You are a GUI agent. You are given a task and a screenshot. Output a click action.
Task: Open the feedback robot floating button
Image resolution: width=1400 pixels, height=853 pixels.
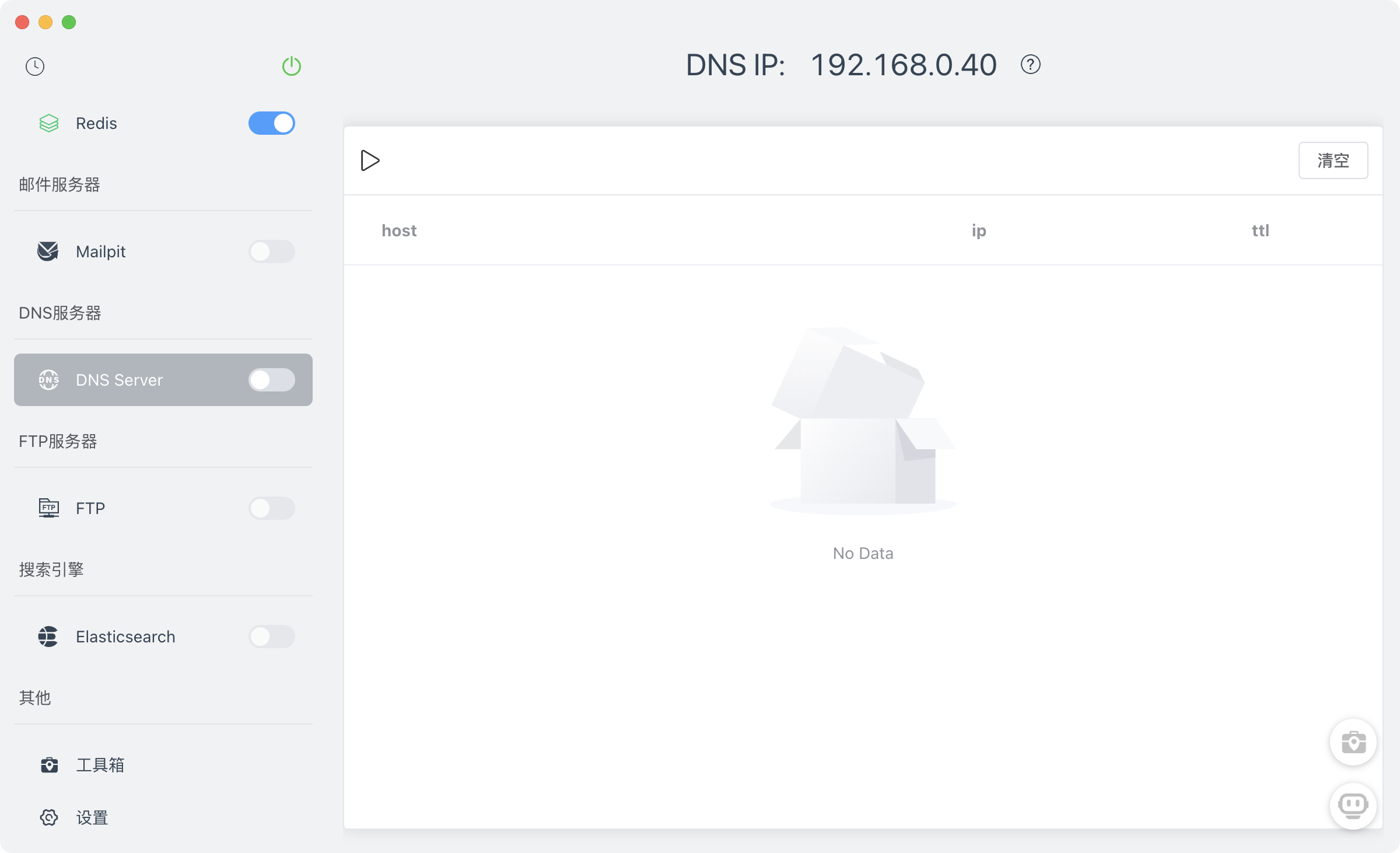[1353, 807]
